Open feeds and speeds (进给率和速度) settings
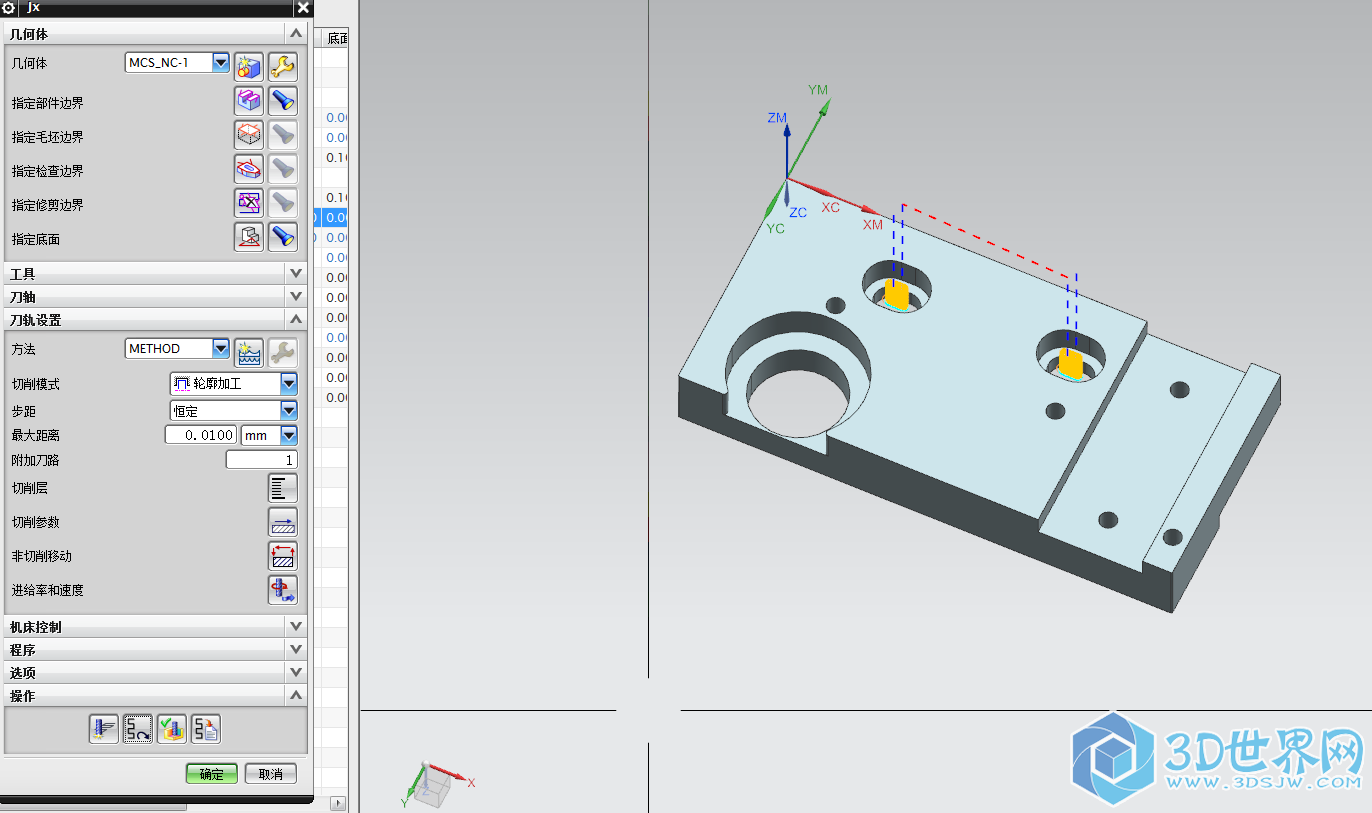Viewport: 1372px width, 813px height. [283, 590]
